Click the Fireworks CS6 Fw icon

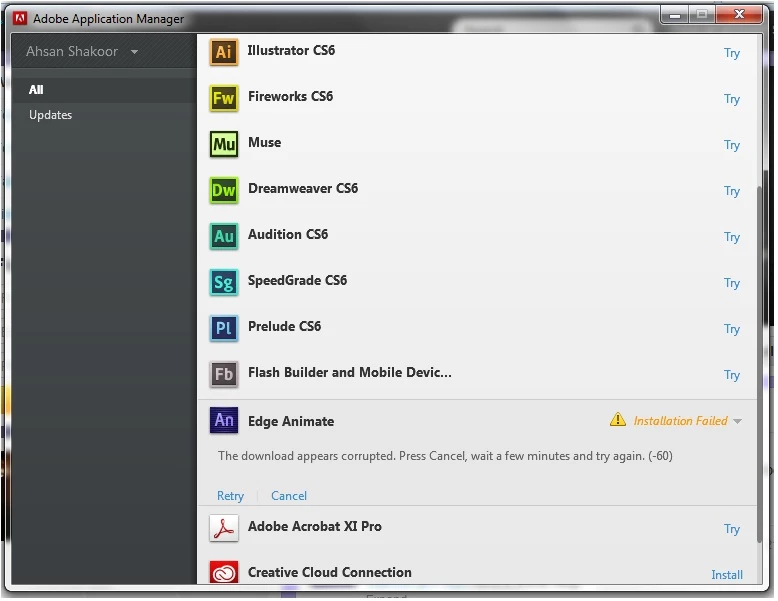[224, 98]
